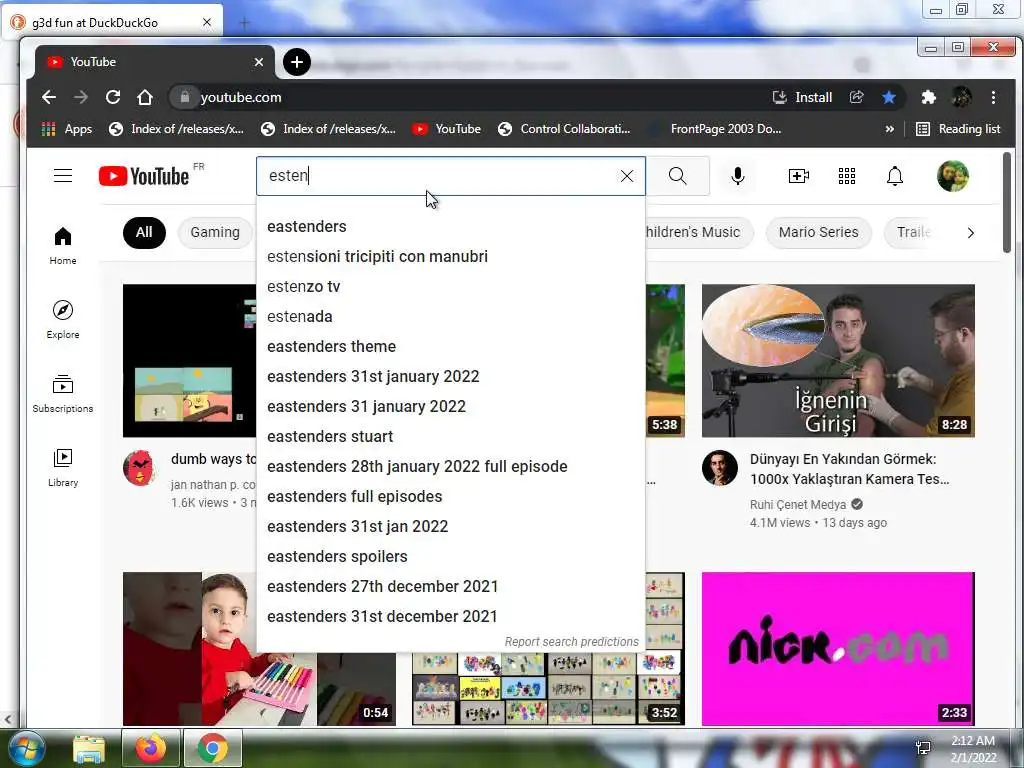Open Control Collaborati... bookmark
Screen dimensions: 1024x768
[x=564, y=129]
